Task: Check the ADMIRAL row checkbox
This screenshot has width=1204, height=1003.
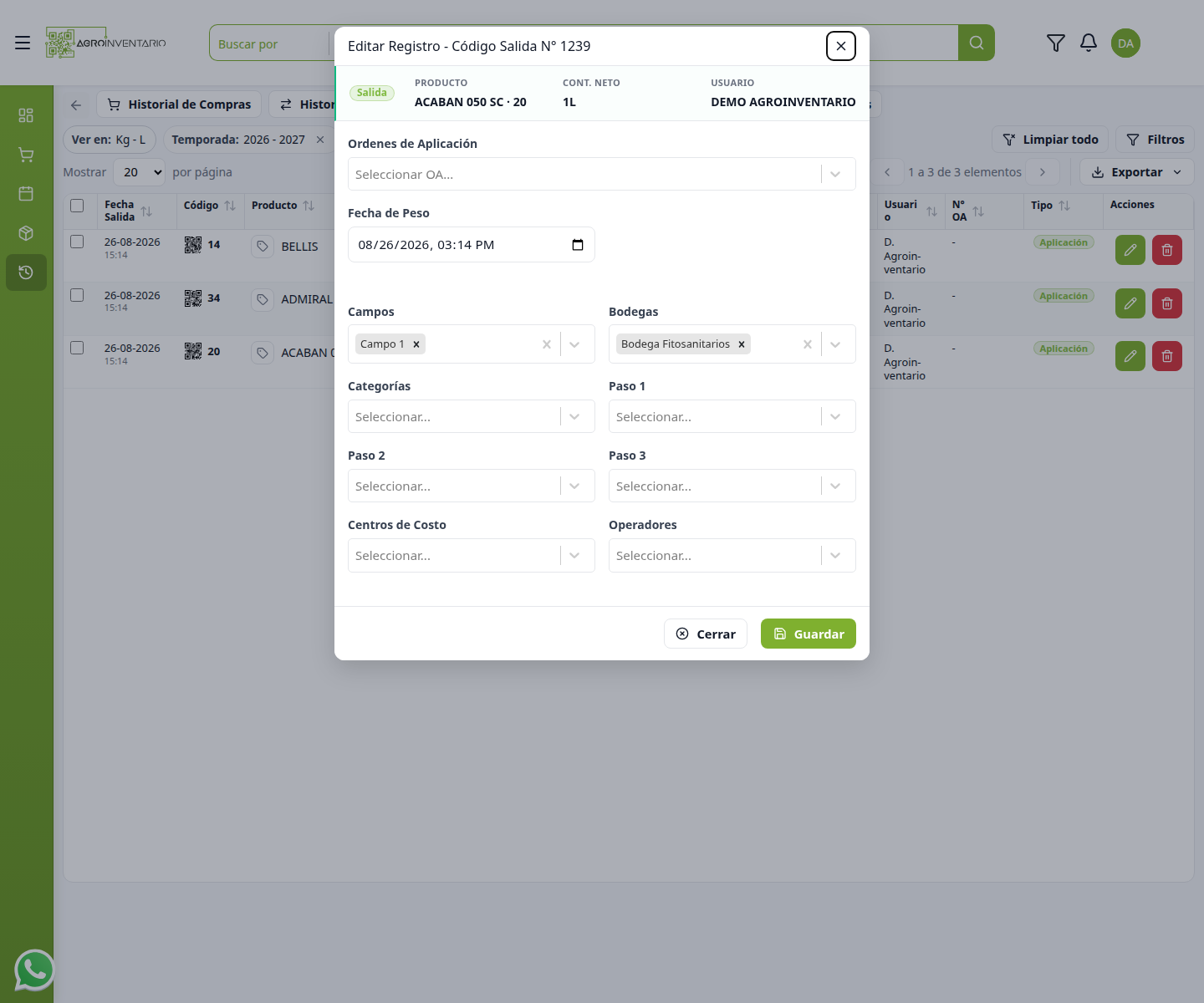Action: pos(77,295)
